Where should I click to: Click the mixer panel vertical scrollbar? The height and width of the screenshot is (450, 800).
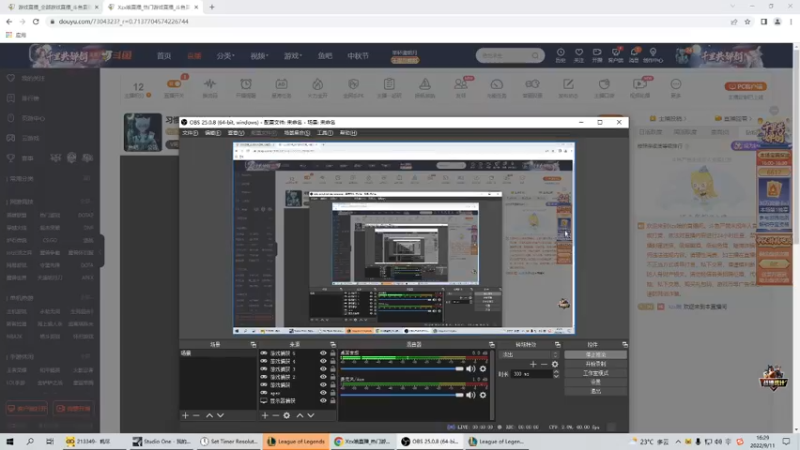click(492, 385)
